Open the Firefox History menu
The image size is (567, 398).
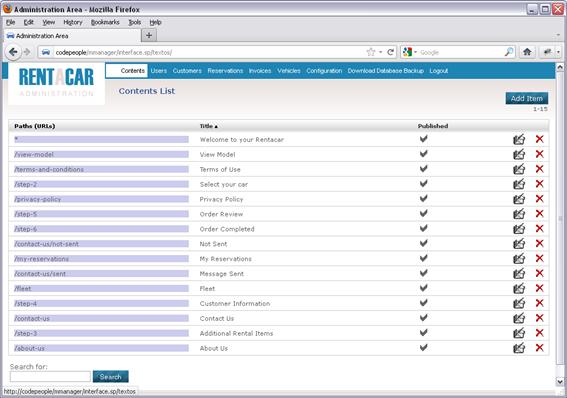coord(73,22)
